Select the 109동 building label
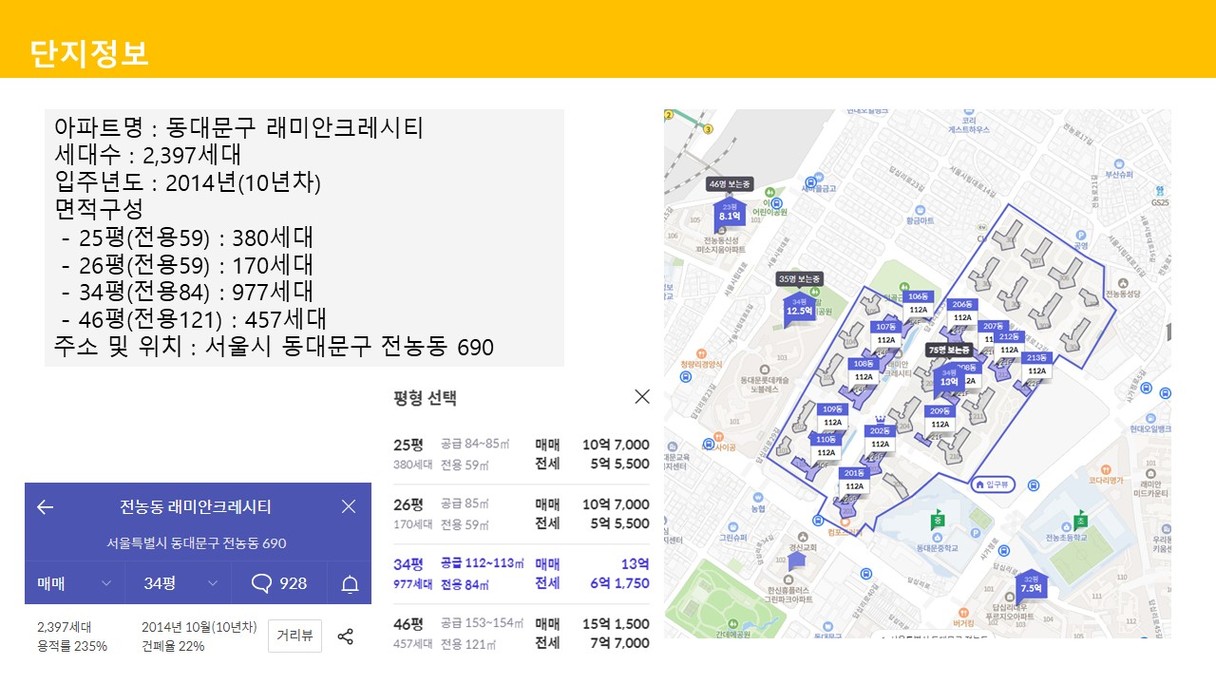 pyautogui.click(x=832, y=416)
